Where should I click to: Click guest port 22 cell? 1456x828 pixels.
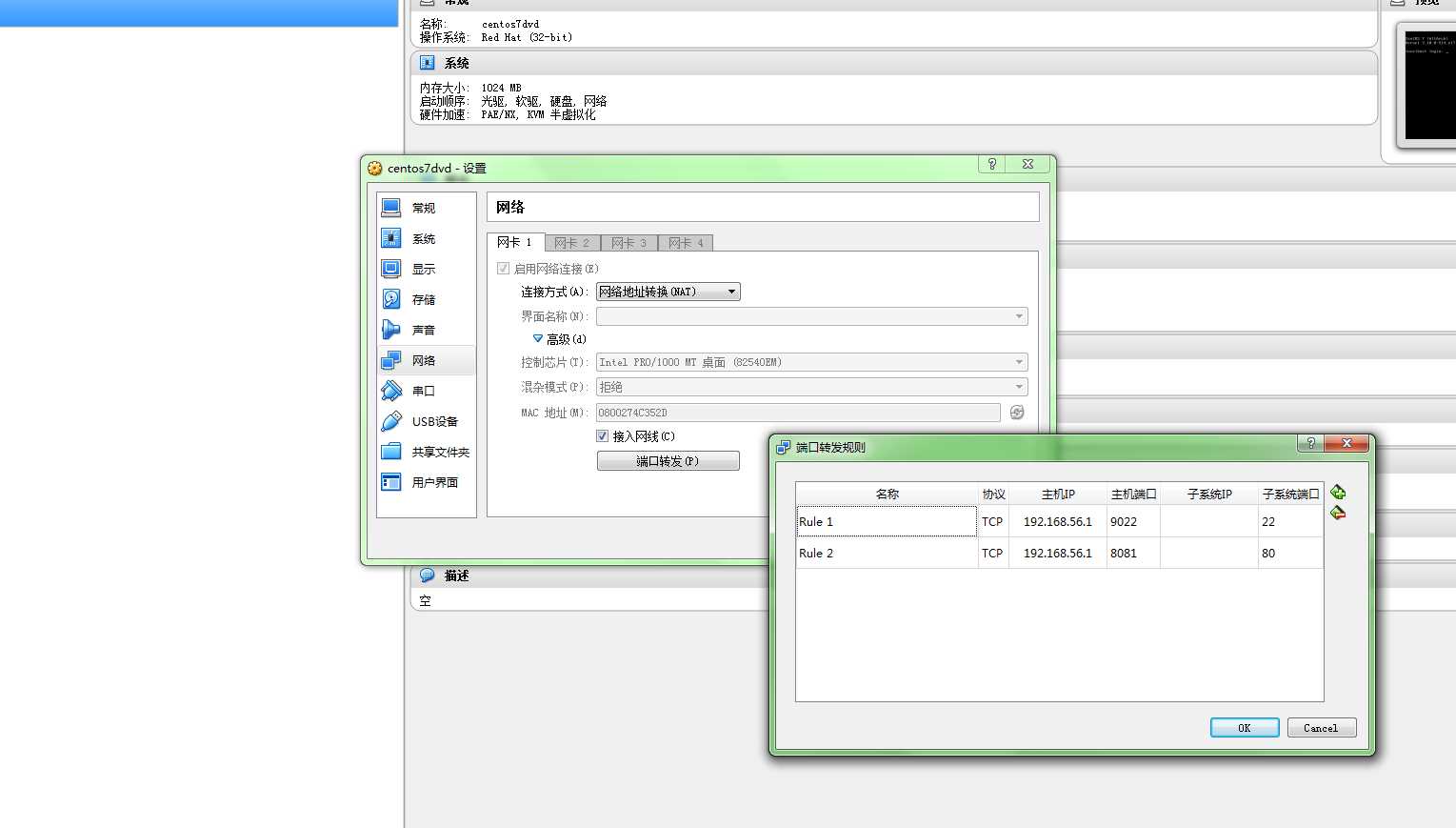1290,521
